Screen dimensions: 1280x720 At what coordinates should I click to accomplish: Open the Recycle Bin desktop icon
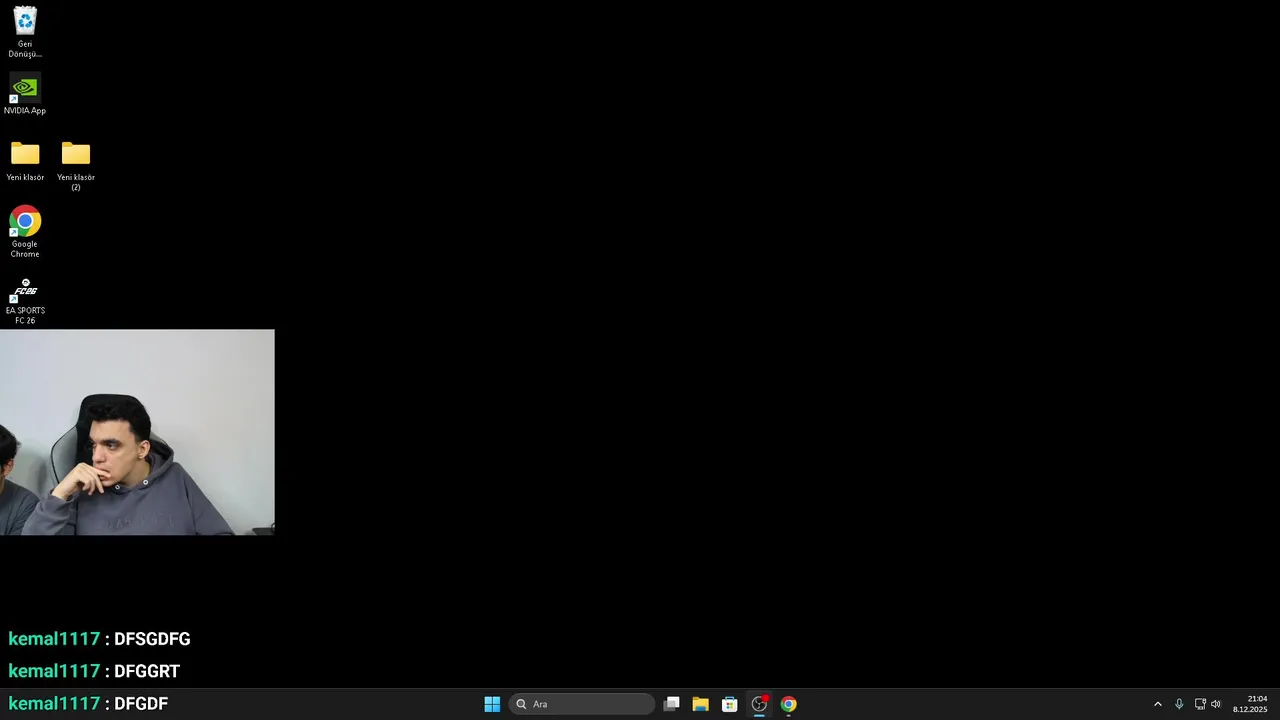coord(25,32)
